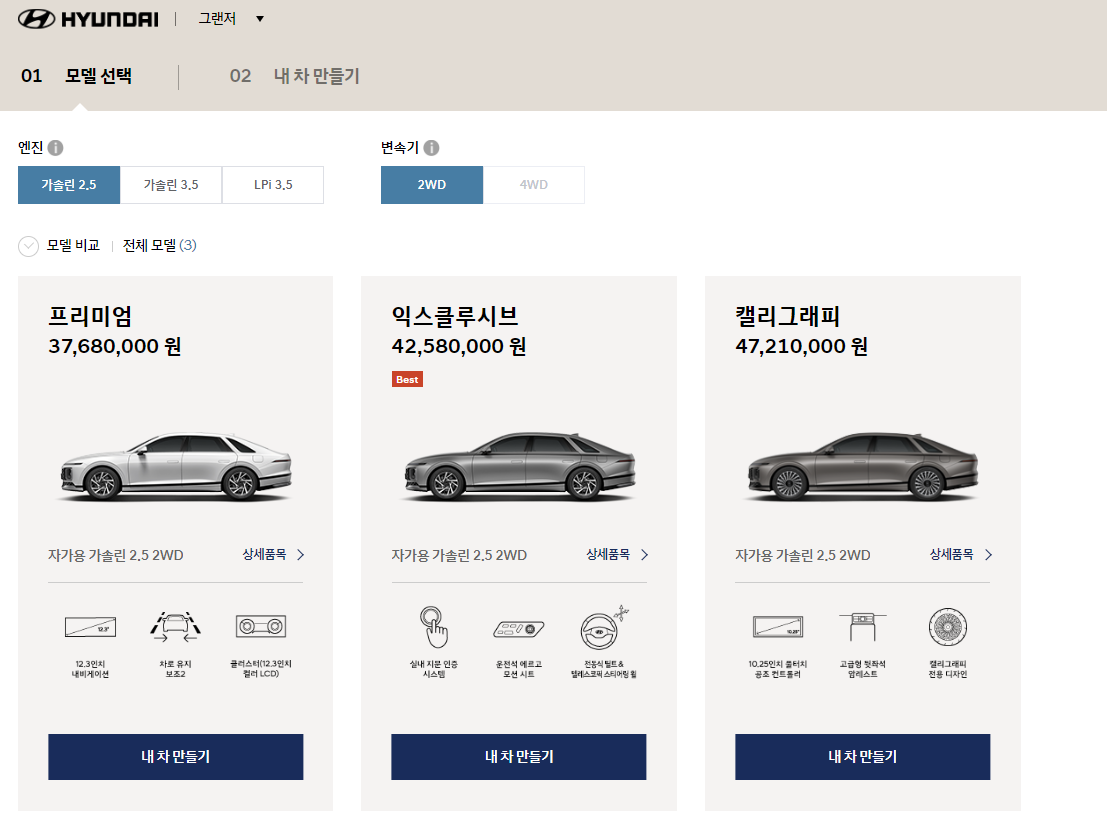The image size is (1107, 823).
Task: Click the 엔진 label text
Action: 31,148
